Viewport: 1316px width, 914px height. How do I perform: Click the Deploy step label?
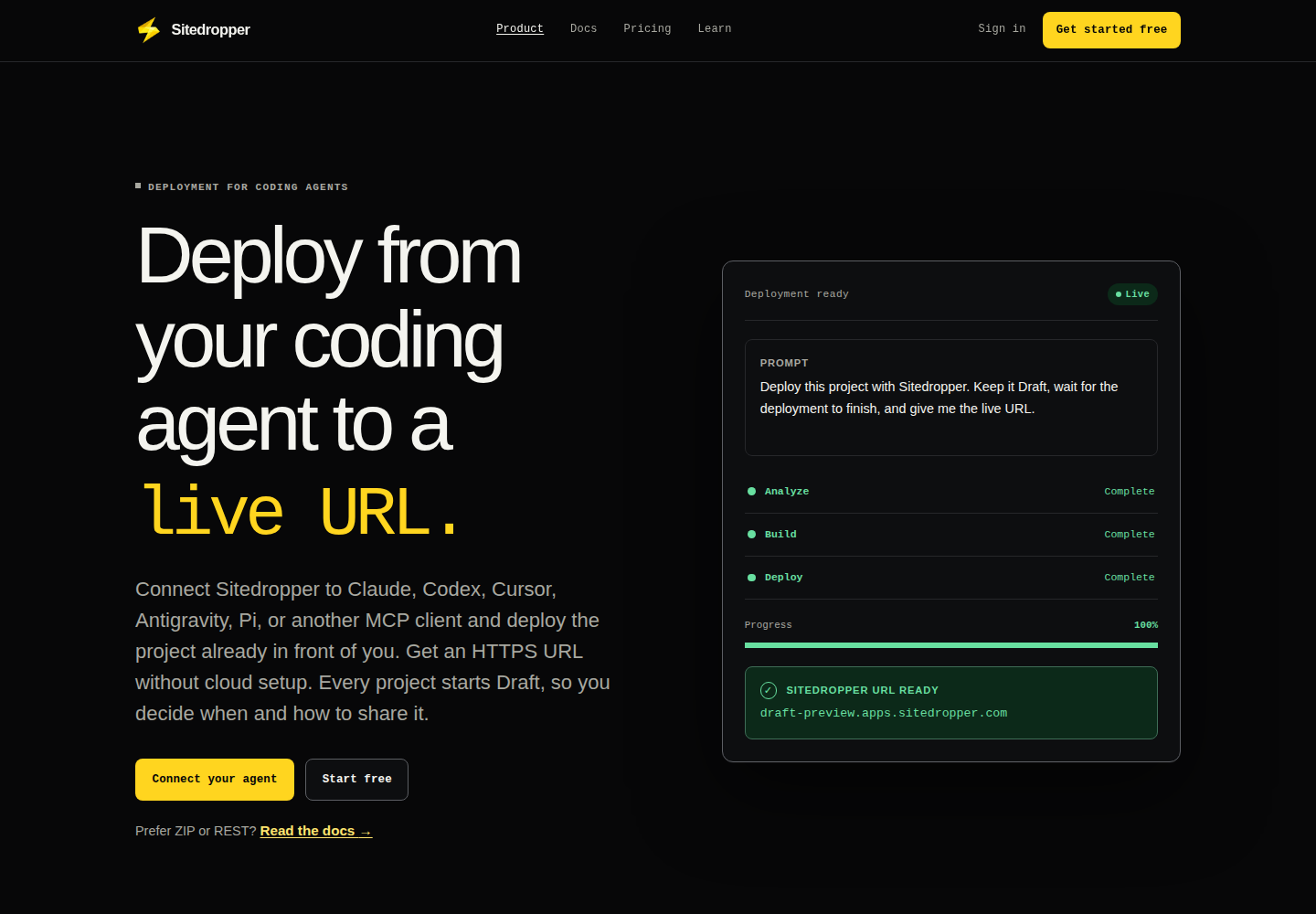(x=783, y=578)
